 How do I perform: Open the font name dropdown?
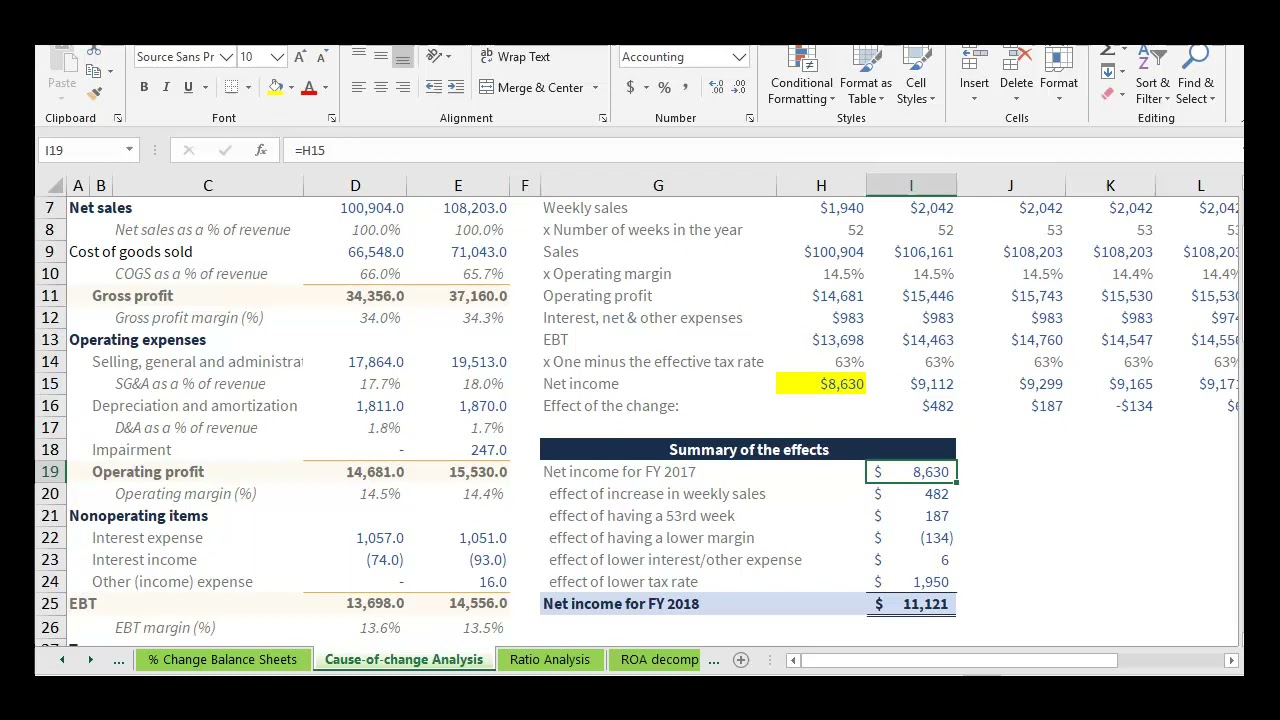point(227,57)
